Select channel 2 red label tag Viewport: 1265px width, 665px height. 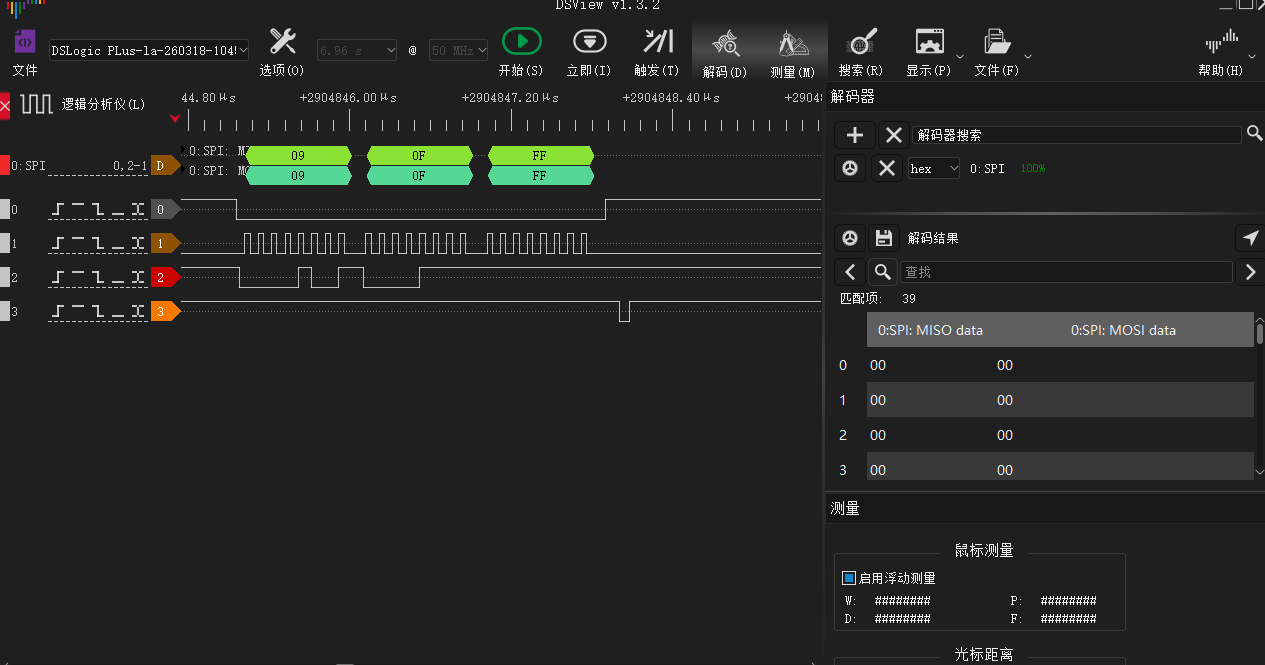pyautogui.click(x=164, y=277)
